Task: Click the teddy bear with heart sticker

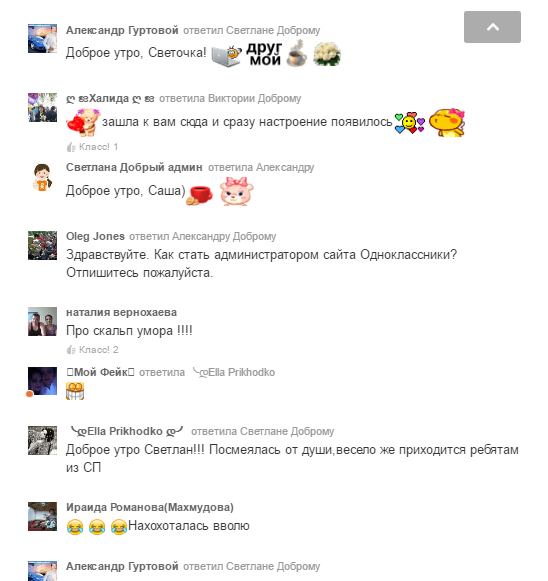Action: tap(84, 122)
